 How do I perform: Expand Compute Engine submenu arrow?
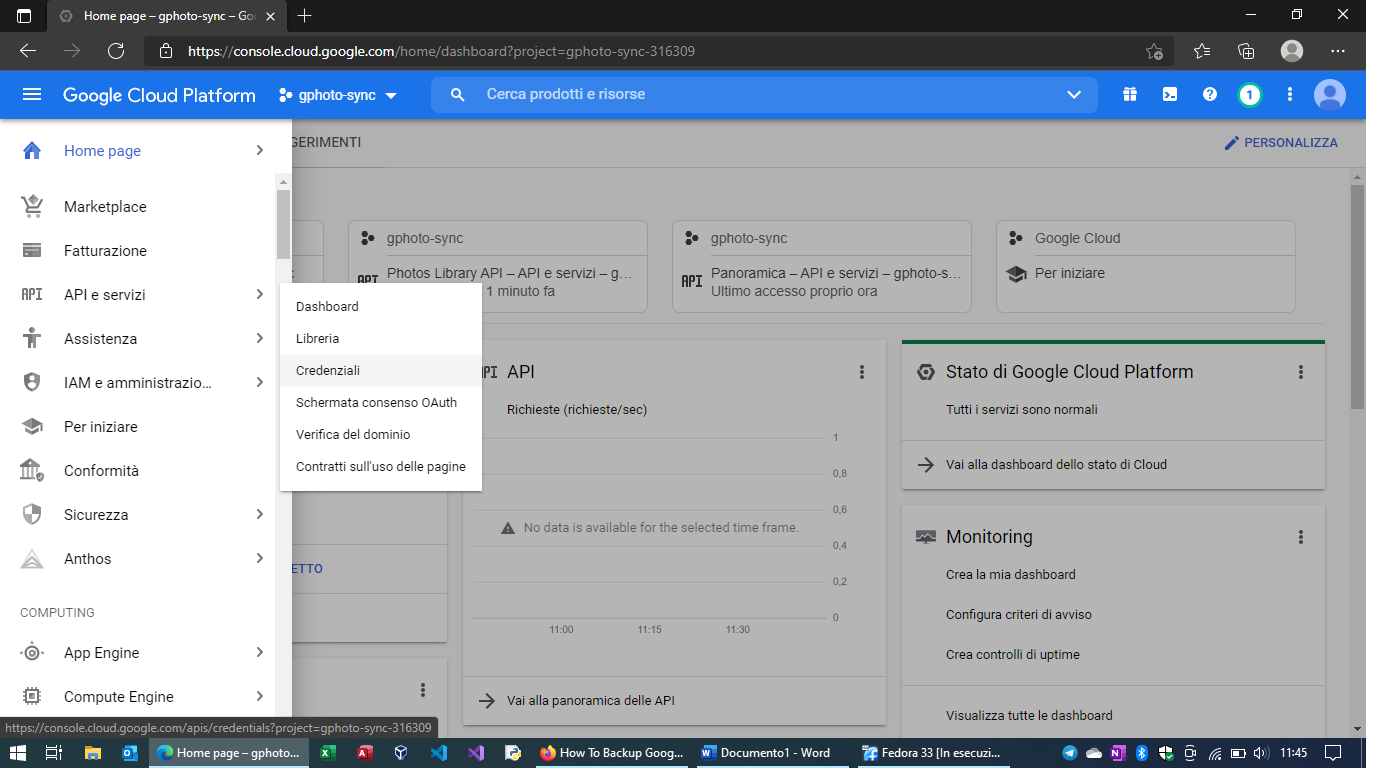[x=259, y=697]
